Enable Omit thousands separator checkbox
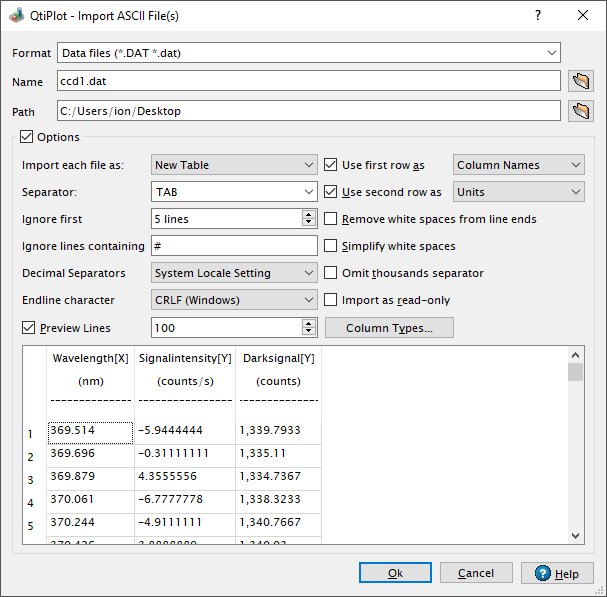Image resolution: width=607 pixels, height=597 pixels. tap(333, 273)
